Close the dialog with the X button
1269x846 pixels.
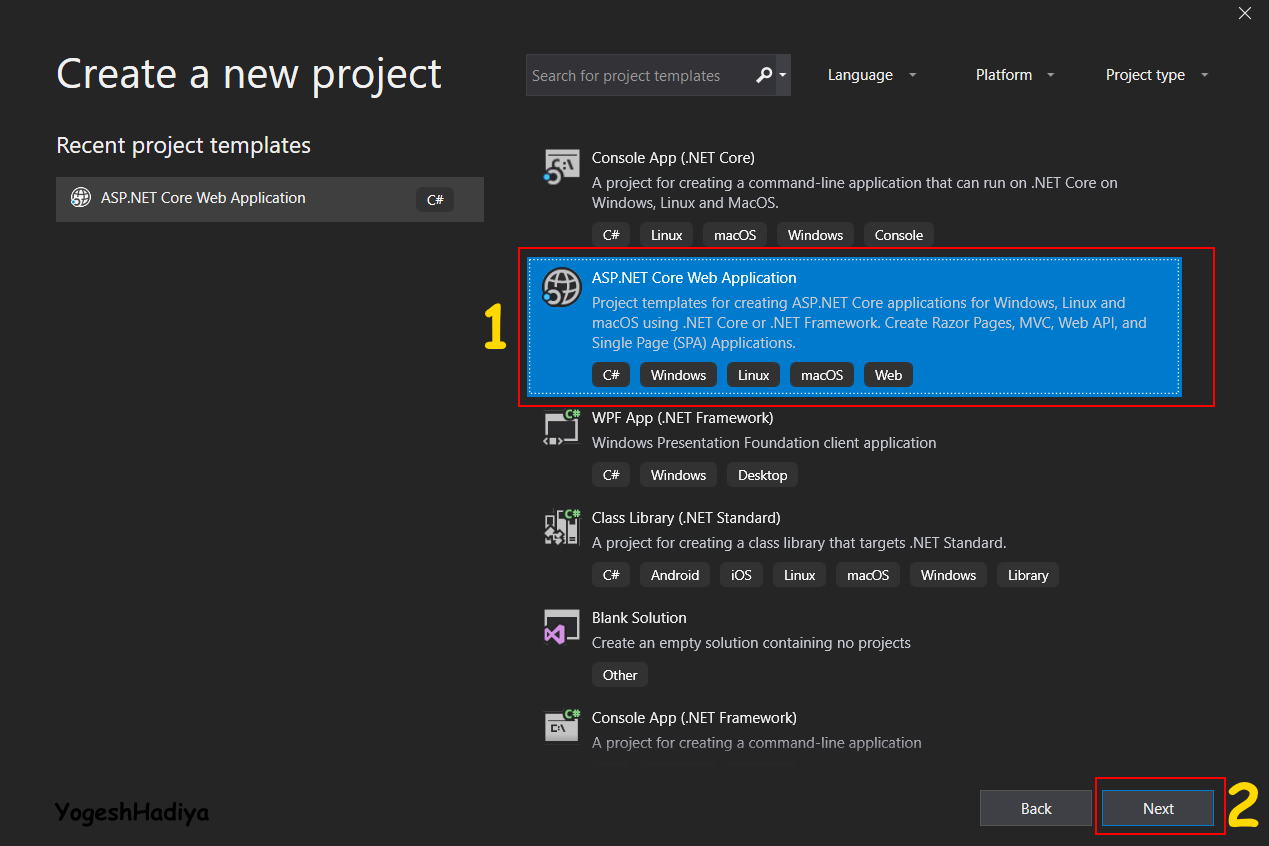coord(1245,13)
